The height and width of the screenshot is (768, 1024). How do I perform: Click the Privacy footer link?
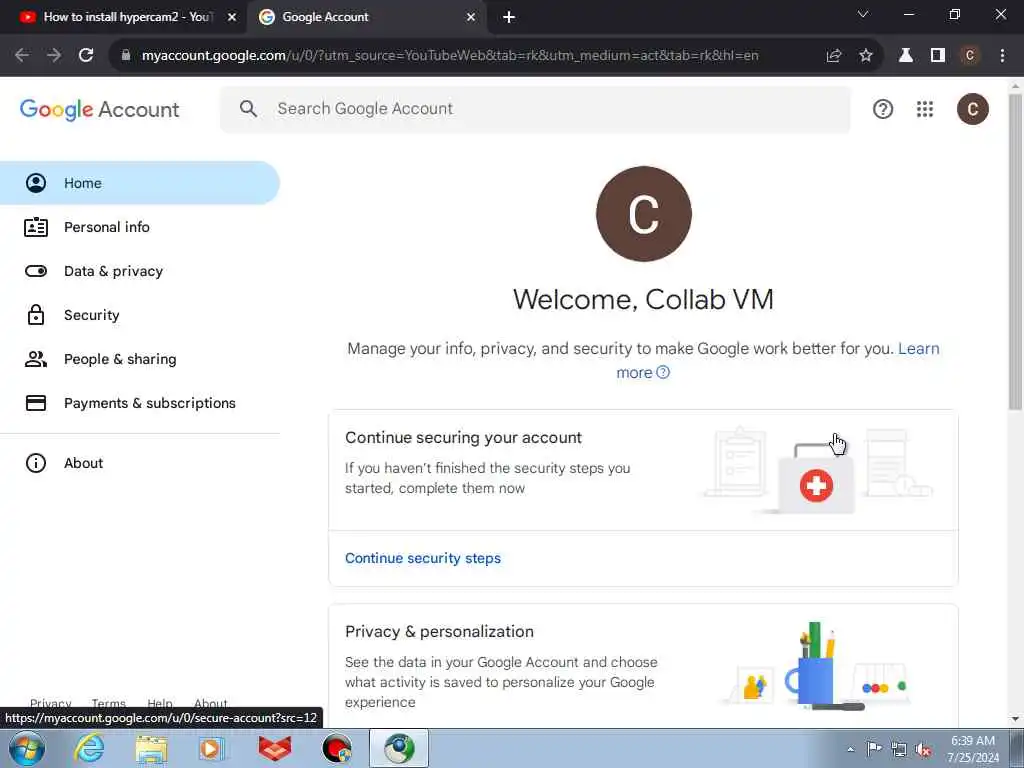[50, 703]
